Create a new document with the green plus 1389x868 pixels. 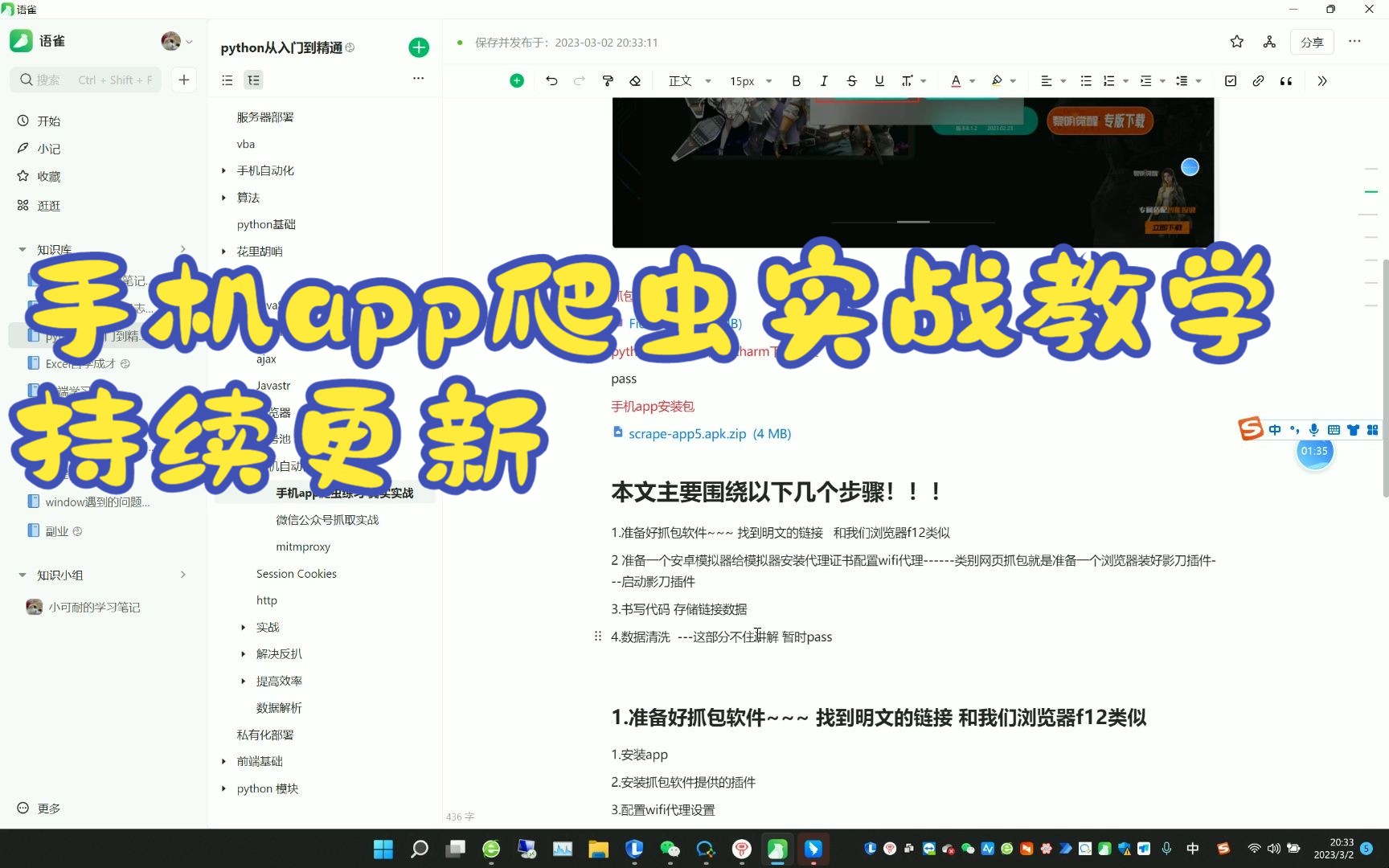tap(419, 47)
